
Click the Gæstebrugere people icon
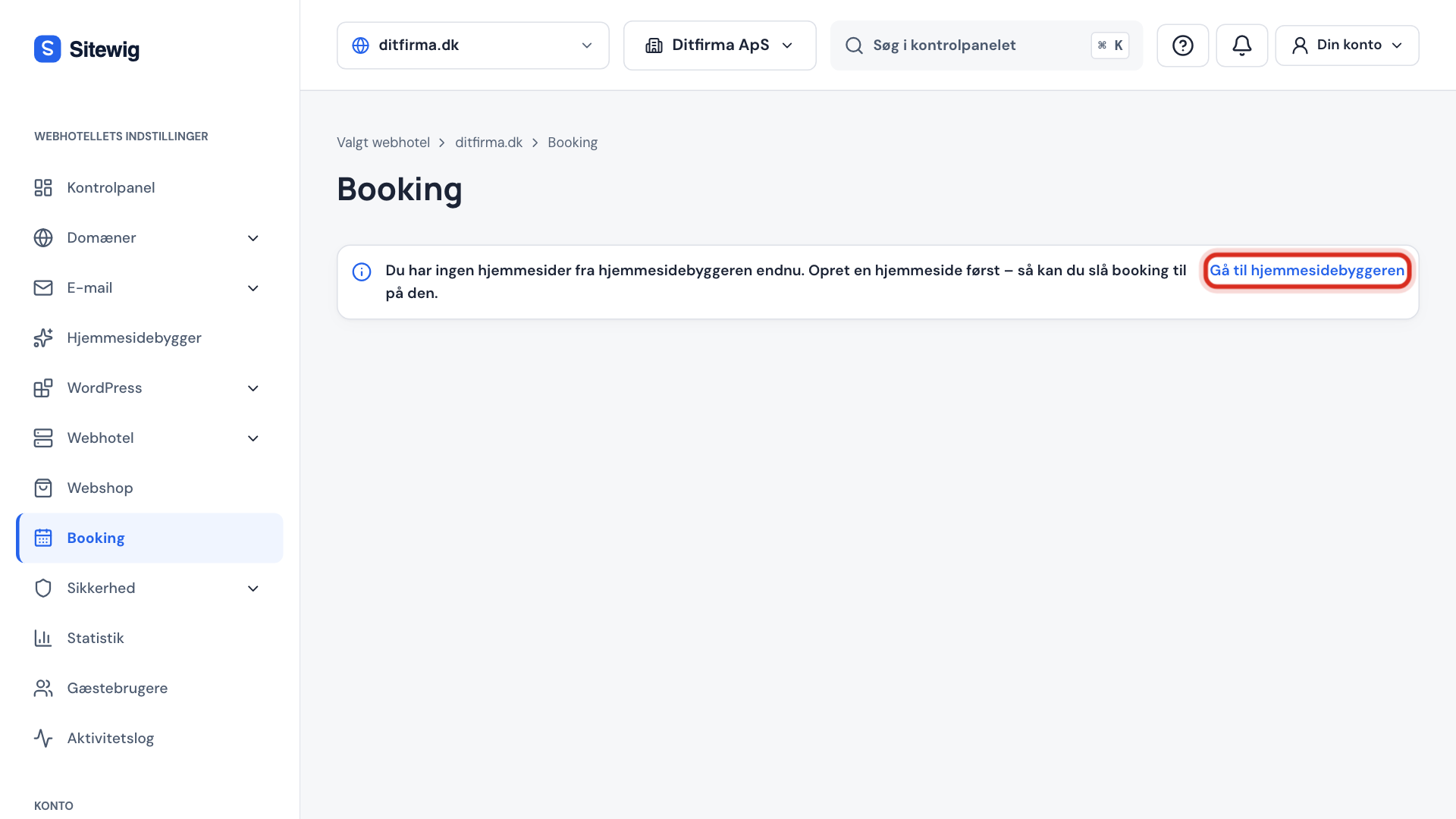pos(43,688)
